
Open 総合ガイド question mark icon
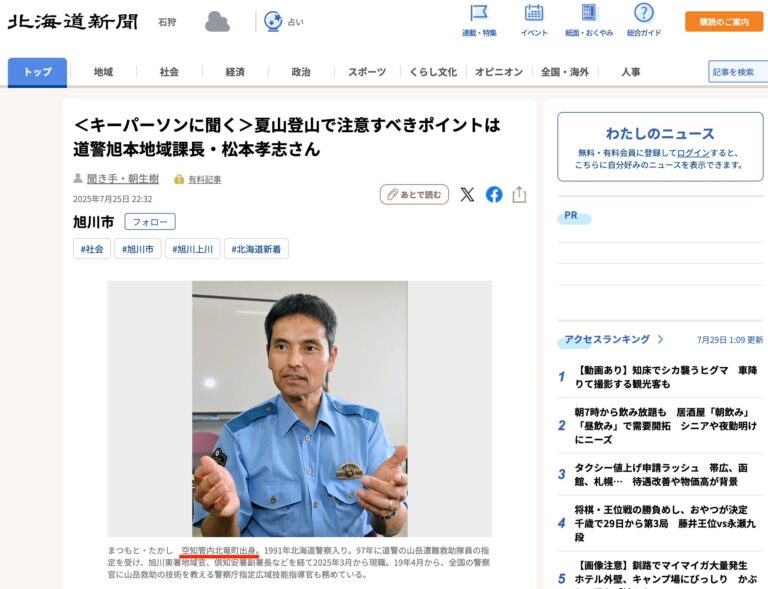click(644, 13)
